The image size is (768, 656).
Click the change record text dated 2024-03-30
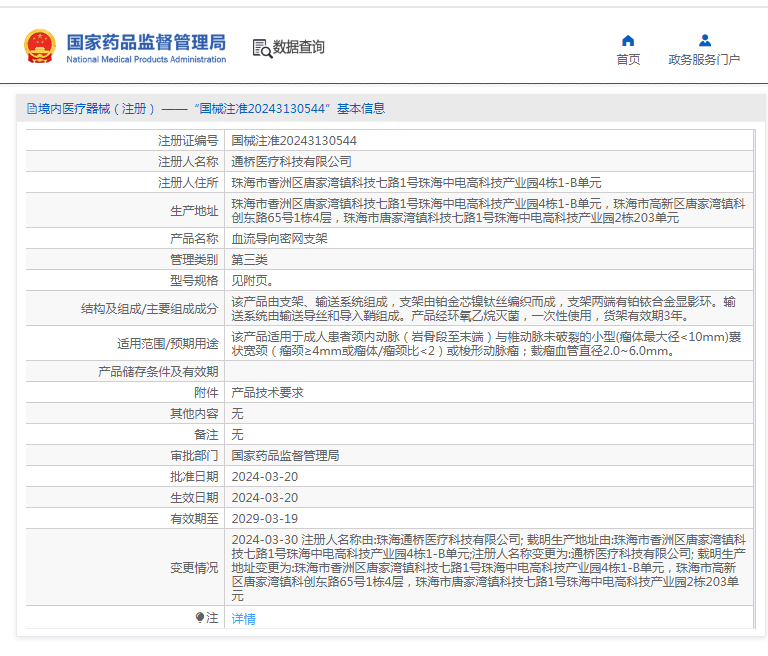[488, 568]
